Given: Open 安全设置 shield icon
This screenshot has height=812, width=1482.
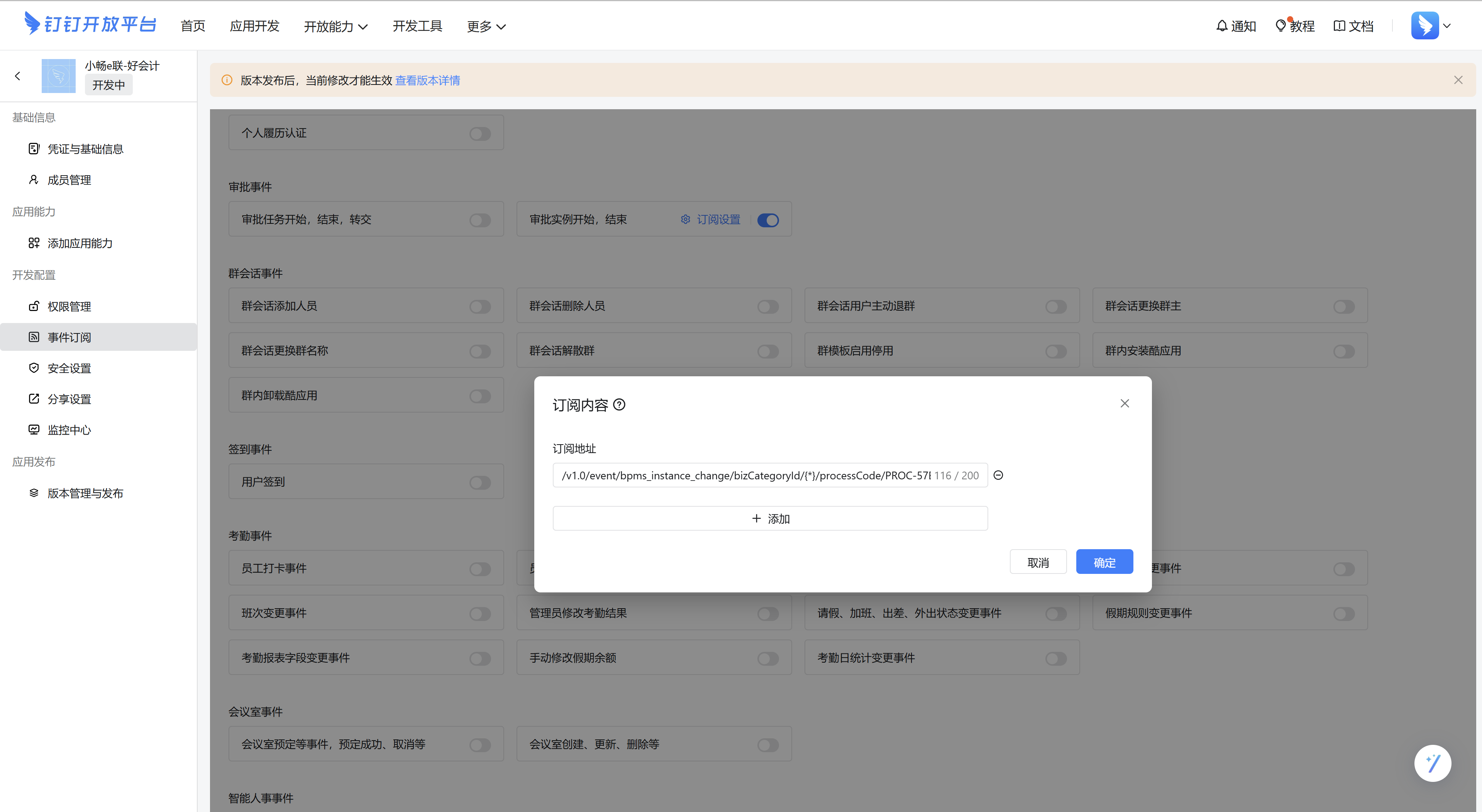Looking at the screenshot, I should point(34,368).
